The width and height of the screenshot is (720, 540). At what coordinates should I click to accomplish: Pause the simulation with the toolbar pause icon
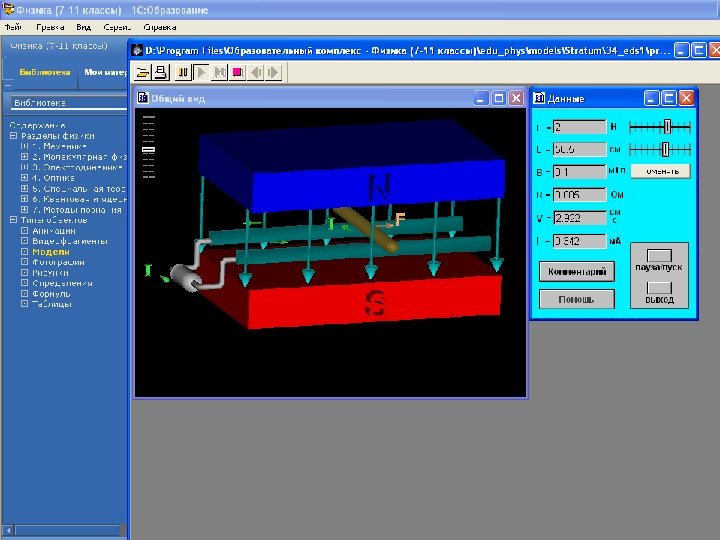(x=183, y=73)
